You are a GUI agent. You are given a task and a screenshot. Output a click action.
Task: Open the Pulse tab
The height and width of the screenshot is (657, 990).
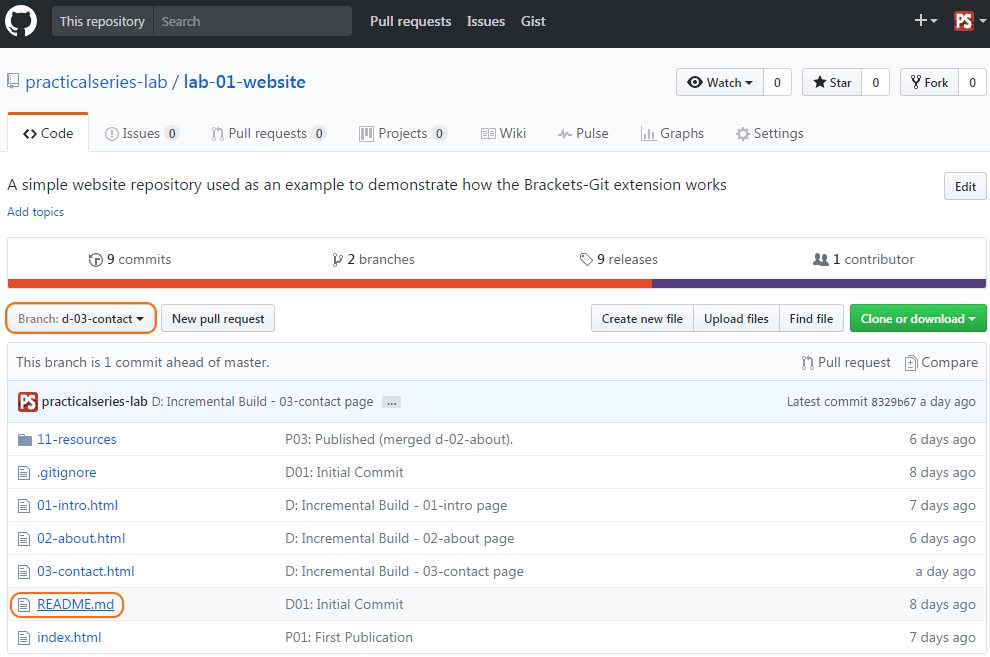point(583,133)
